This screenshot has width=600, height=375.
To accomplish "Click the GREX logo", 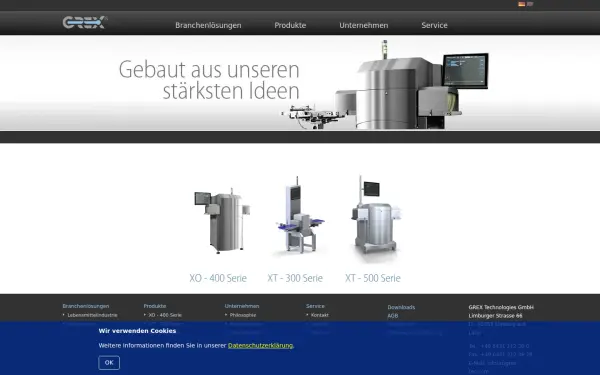I will 85,22.
